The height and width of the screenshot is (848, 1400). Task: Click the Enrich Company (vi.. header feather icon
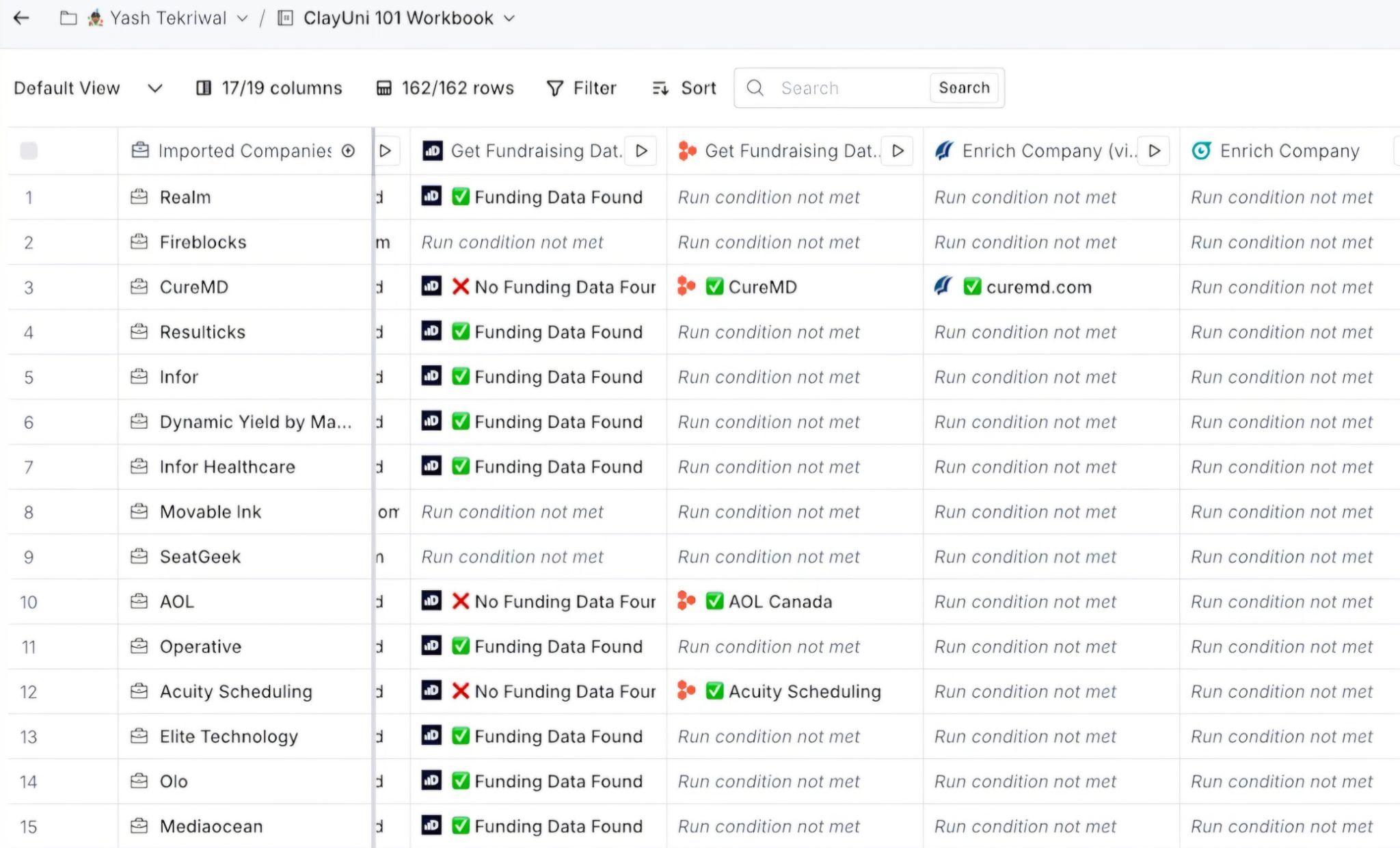coord(944,150)
